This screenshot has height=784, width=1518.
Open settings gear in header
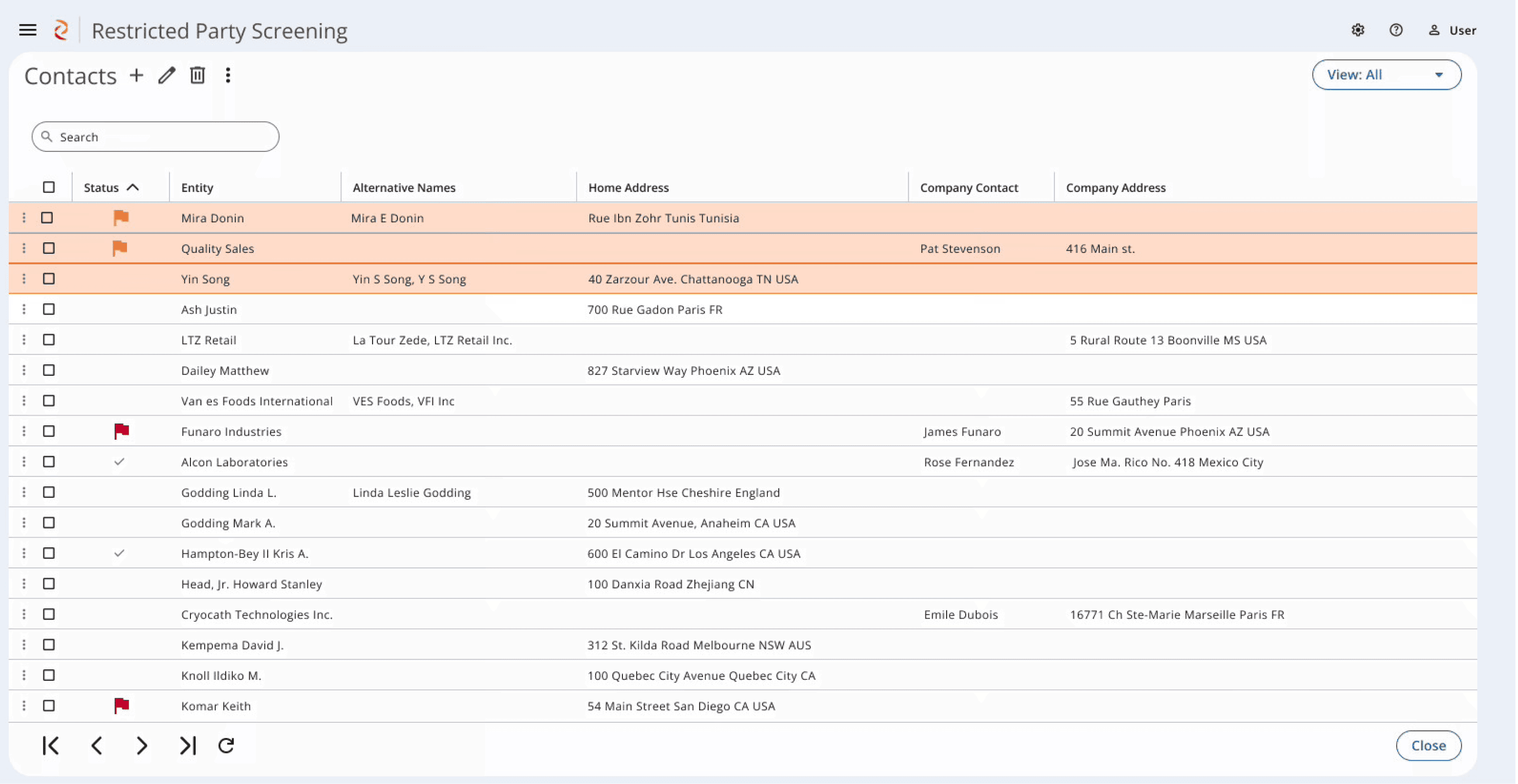coord(1358,30)
